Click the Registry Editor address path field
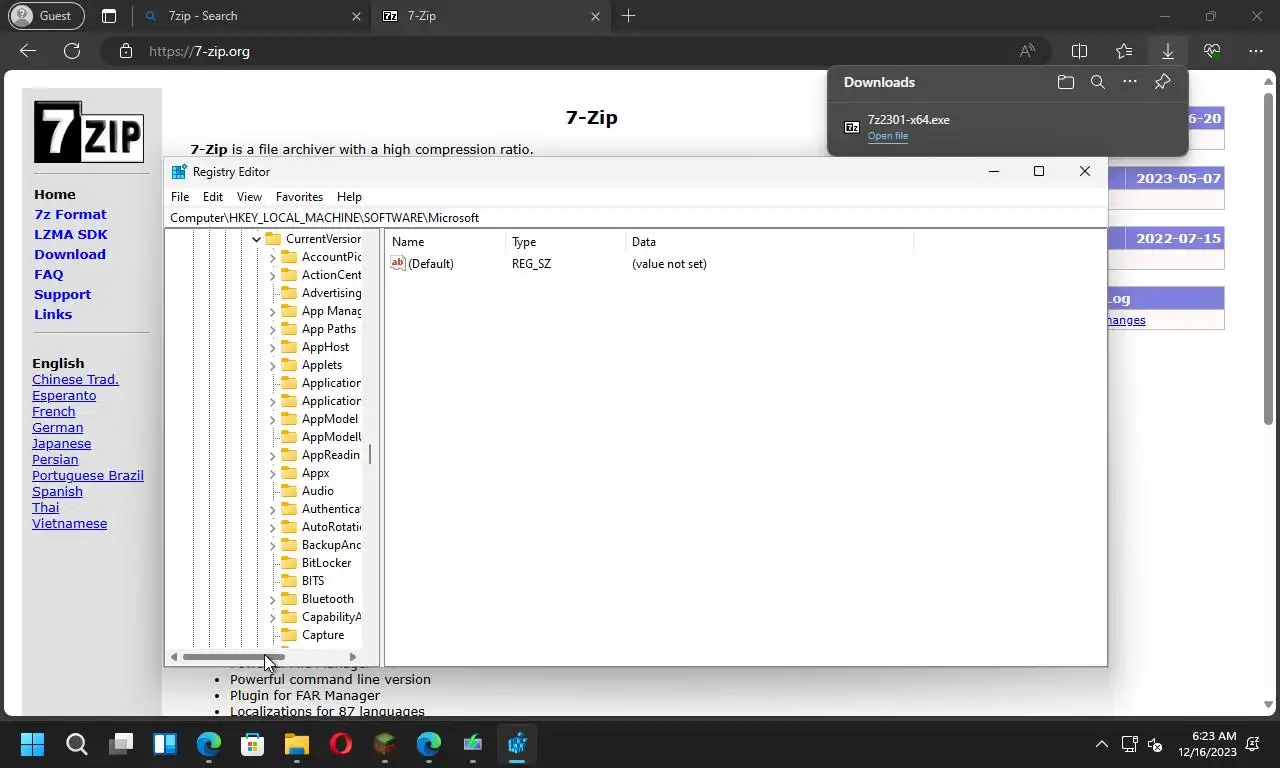Image resolution: width=1280 pixels, height=768 pixels. coord(636,217)
